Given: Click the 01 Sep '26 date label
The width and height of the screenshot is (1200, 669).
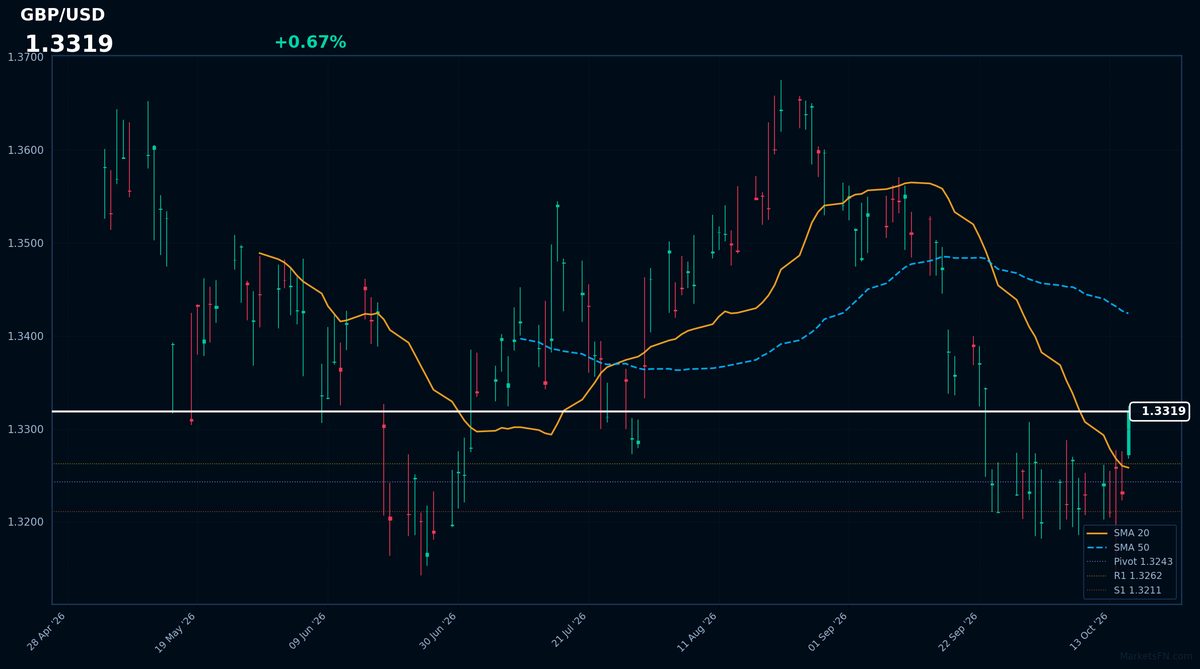Looking at the screenshot, I should point(827,632).
